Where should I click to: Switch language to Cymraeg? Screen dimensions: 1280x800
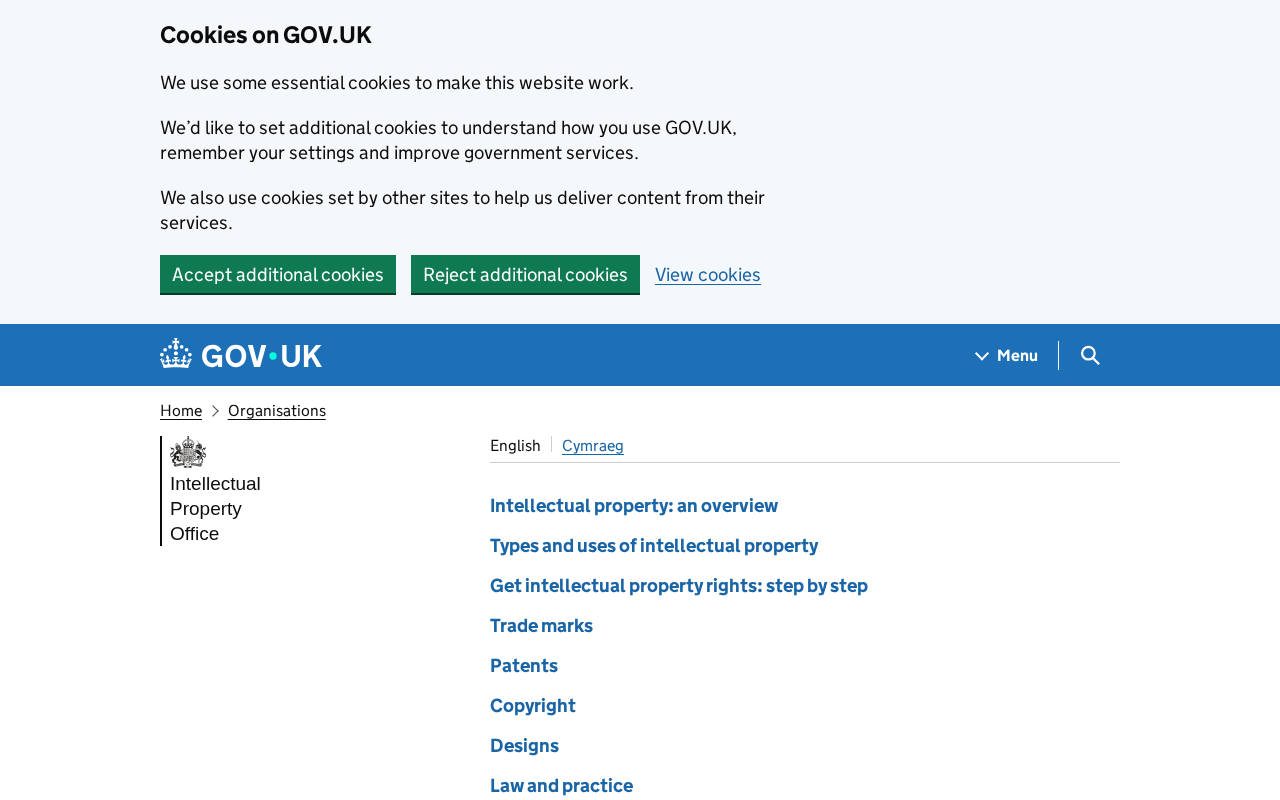click(x=593, y=446)
